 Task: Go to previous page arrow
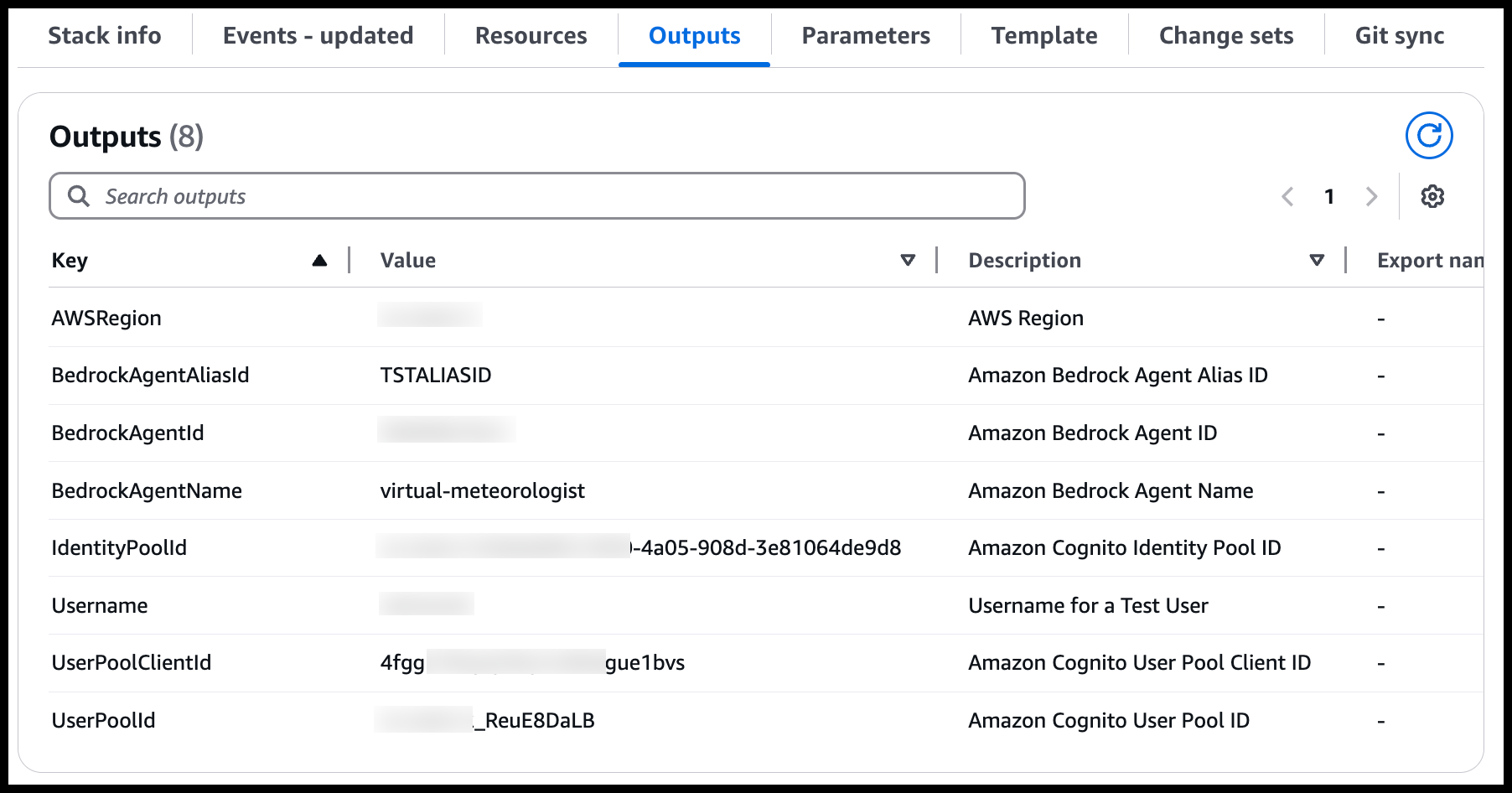tap(1287, 196)
